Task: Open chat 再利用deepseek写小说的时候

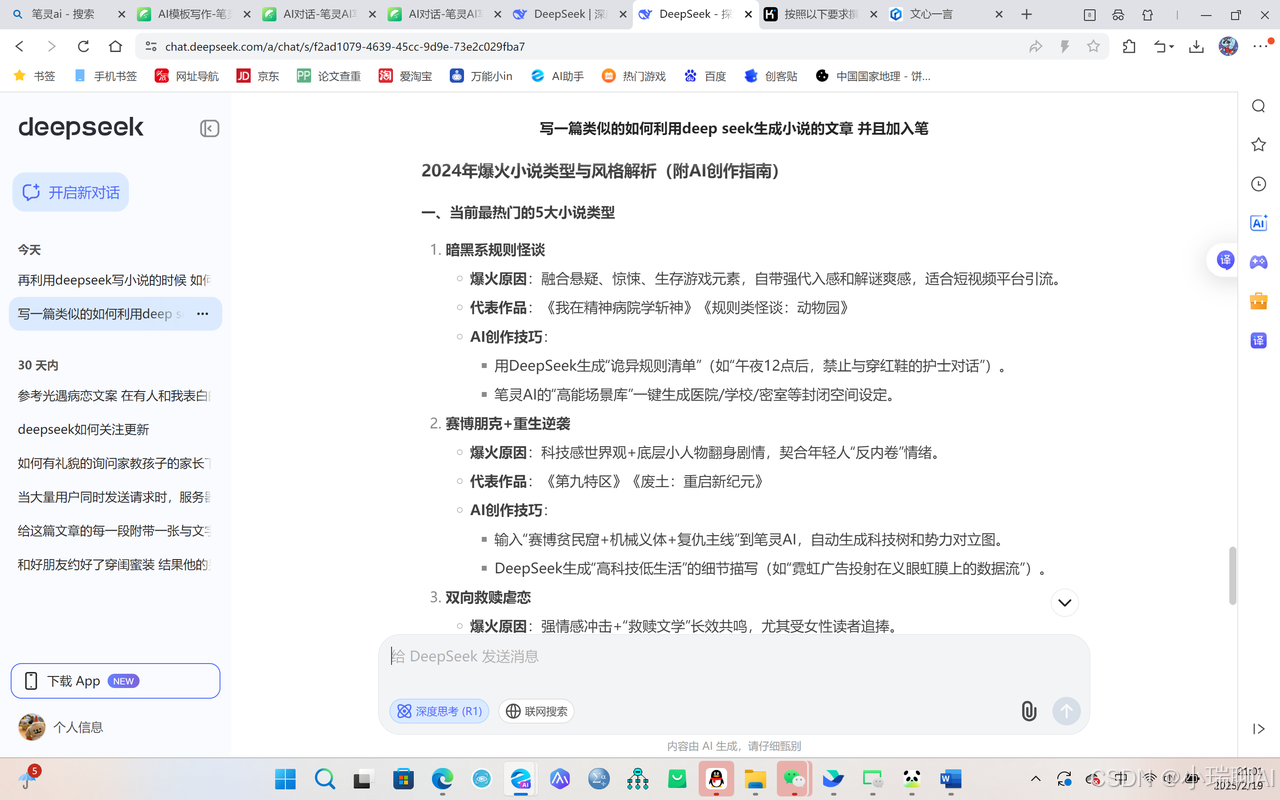Action: coord(115,280)
